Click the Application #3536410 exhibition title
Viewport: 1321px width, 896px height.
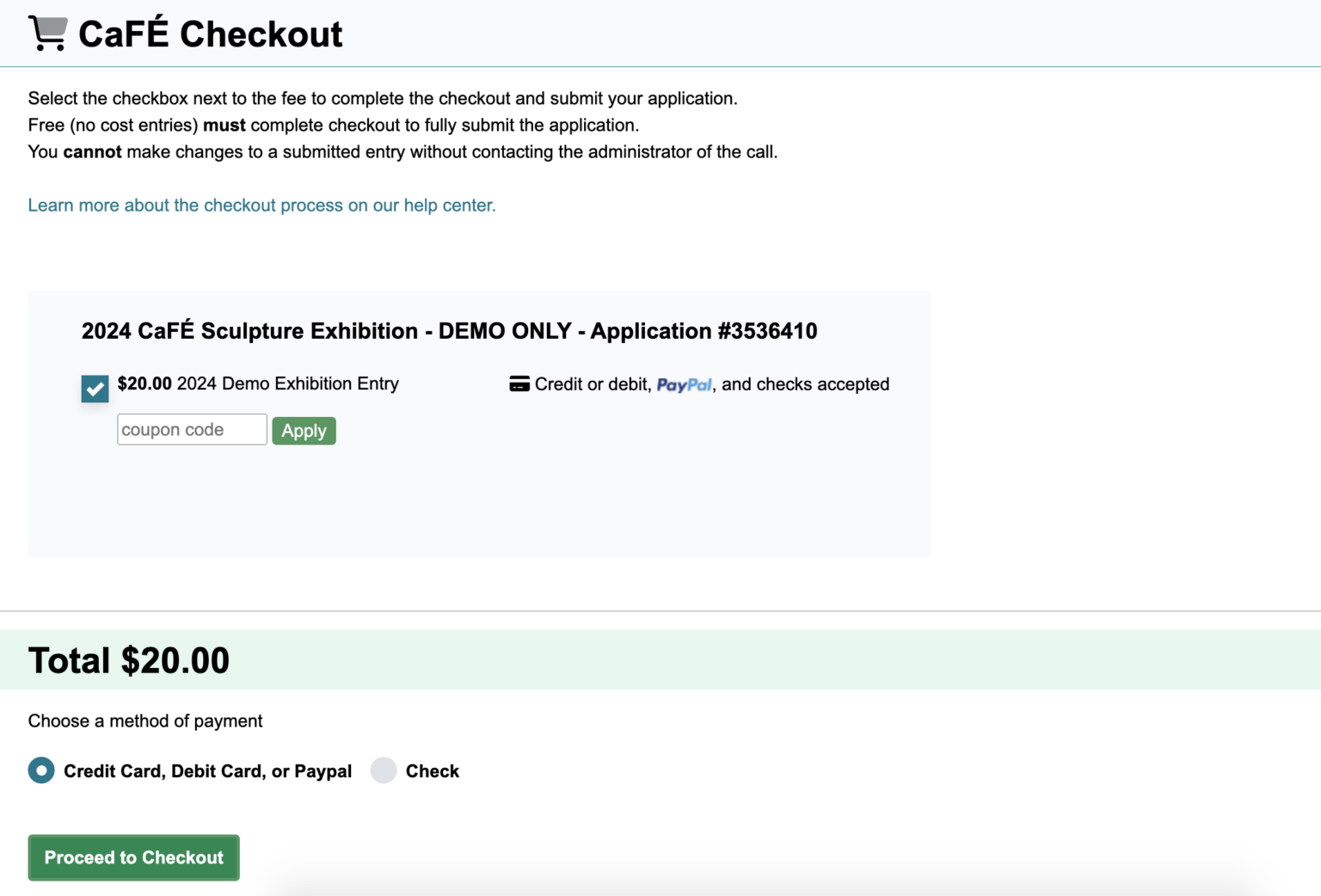click(x=449, y=331)
